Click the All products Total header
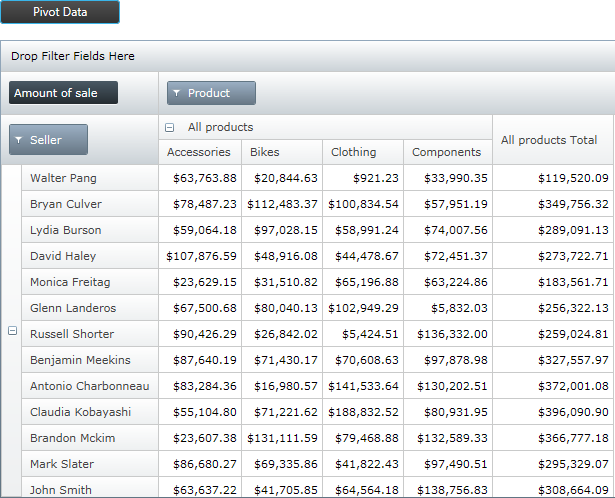The height and width of the screenshot is (498, 615). click(x=552, y=140)
